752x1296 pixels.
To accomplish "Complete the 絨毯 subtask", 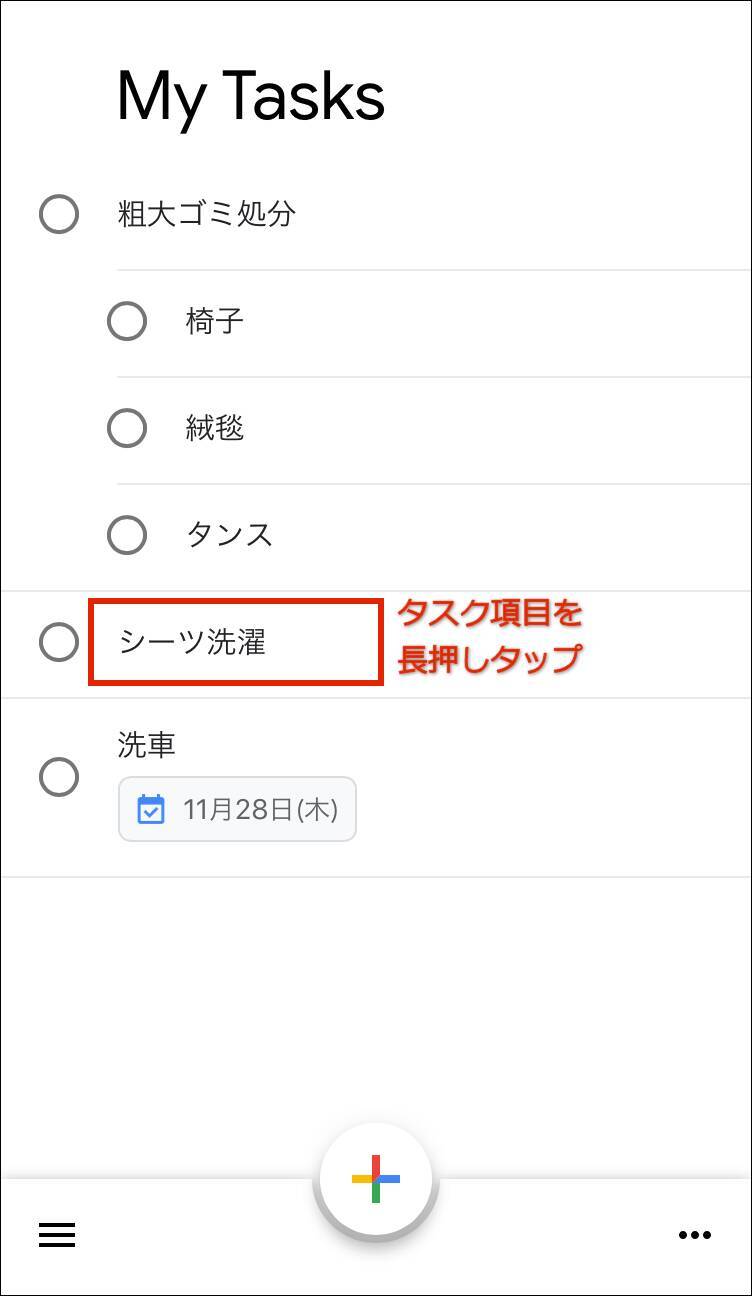I will click(x=127, y=428).
